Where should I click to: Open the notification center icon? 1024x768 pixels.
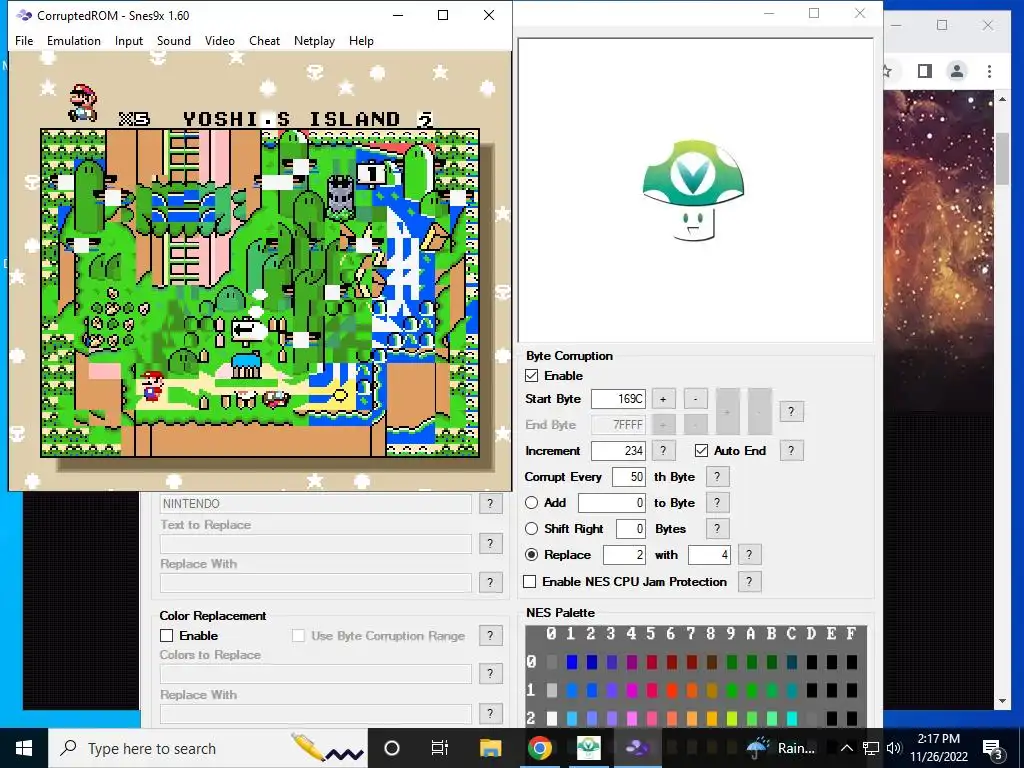coord(993,750)
